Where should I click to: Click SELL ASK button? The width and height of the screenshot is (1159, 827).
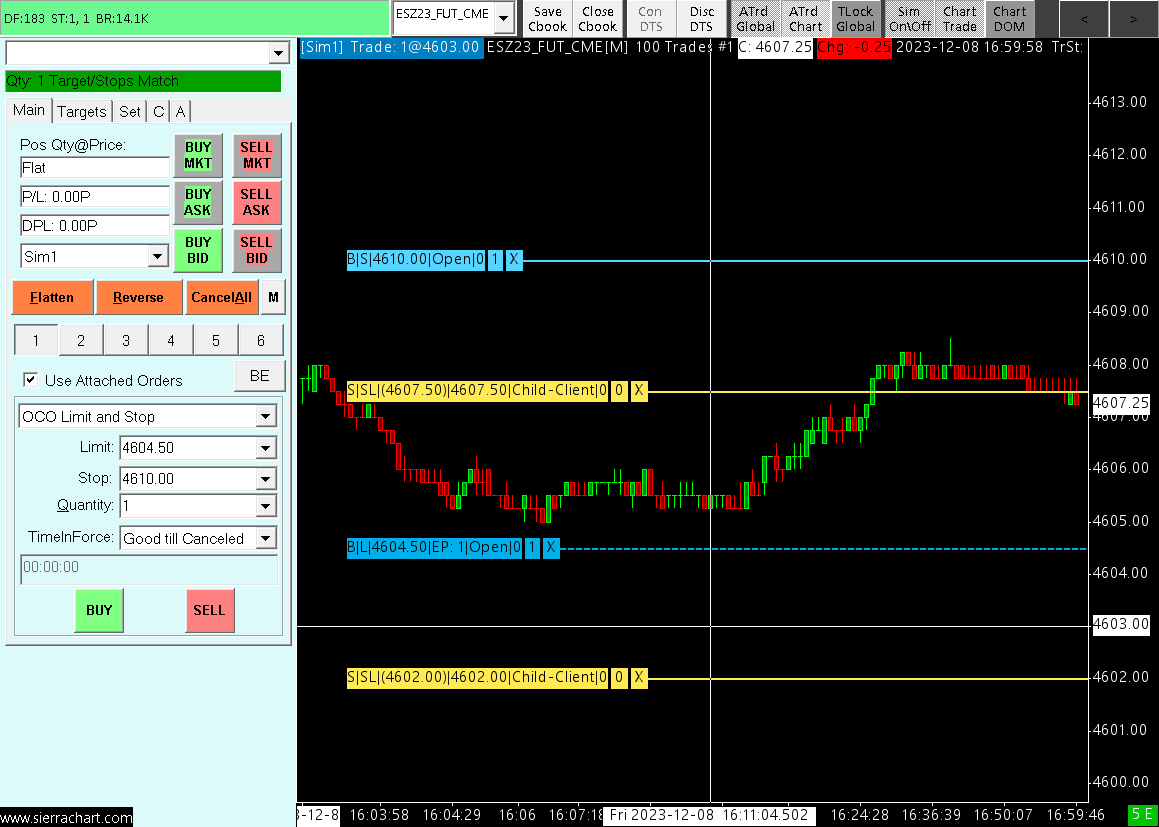click(256, 203)
